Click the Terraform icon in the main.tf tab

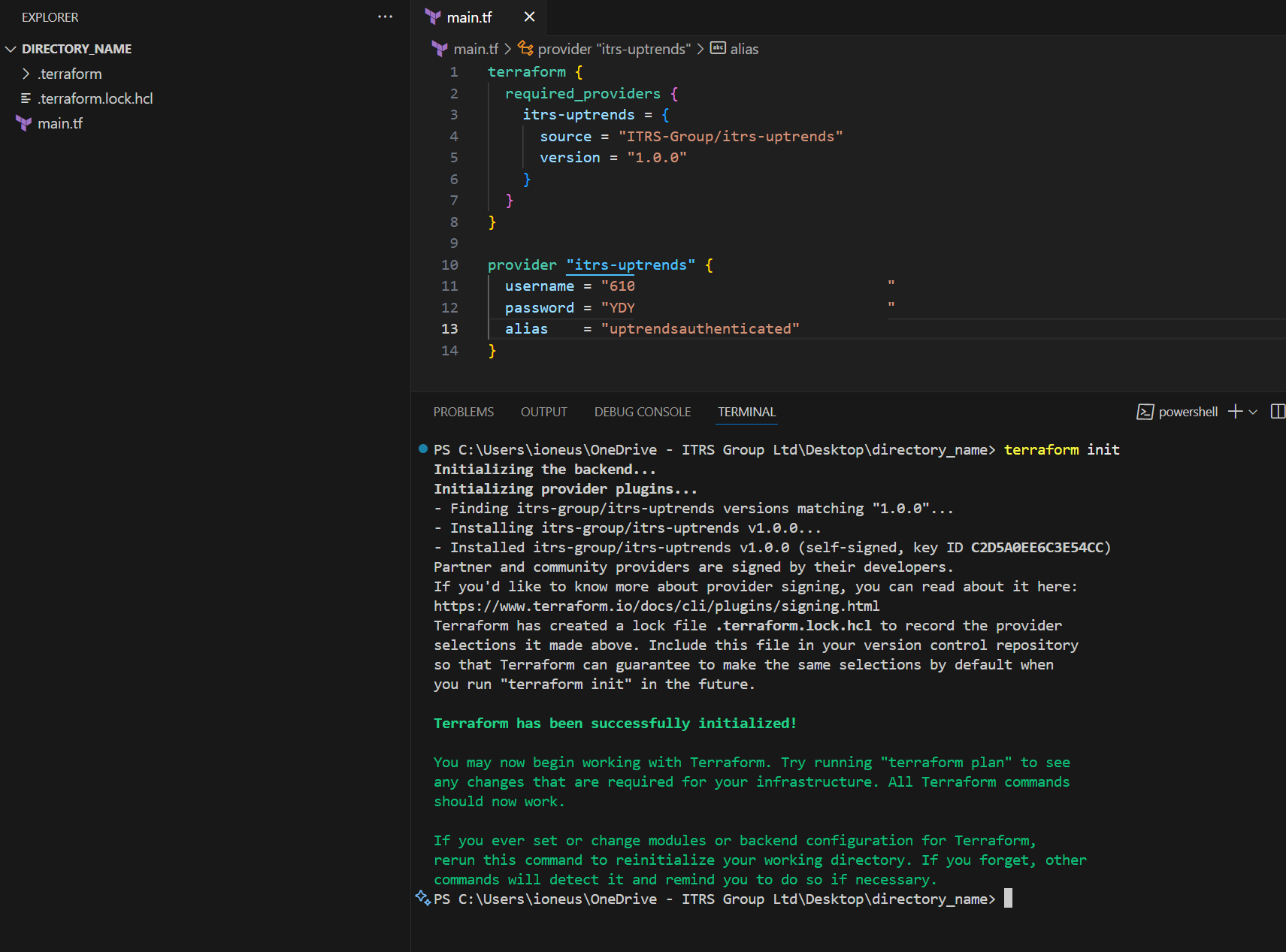[x=433, y=17]
